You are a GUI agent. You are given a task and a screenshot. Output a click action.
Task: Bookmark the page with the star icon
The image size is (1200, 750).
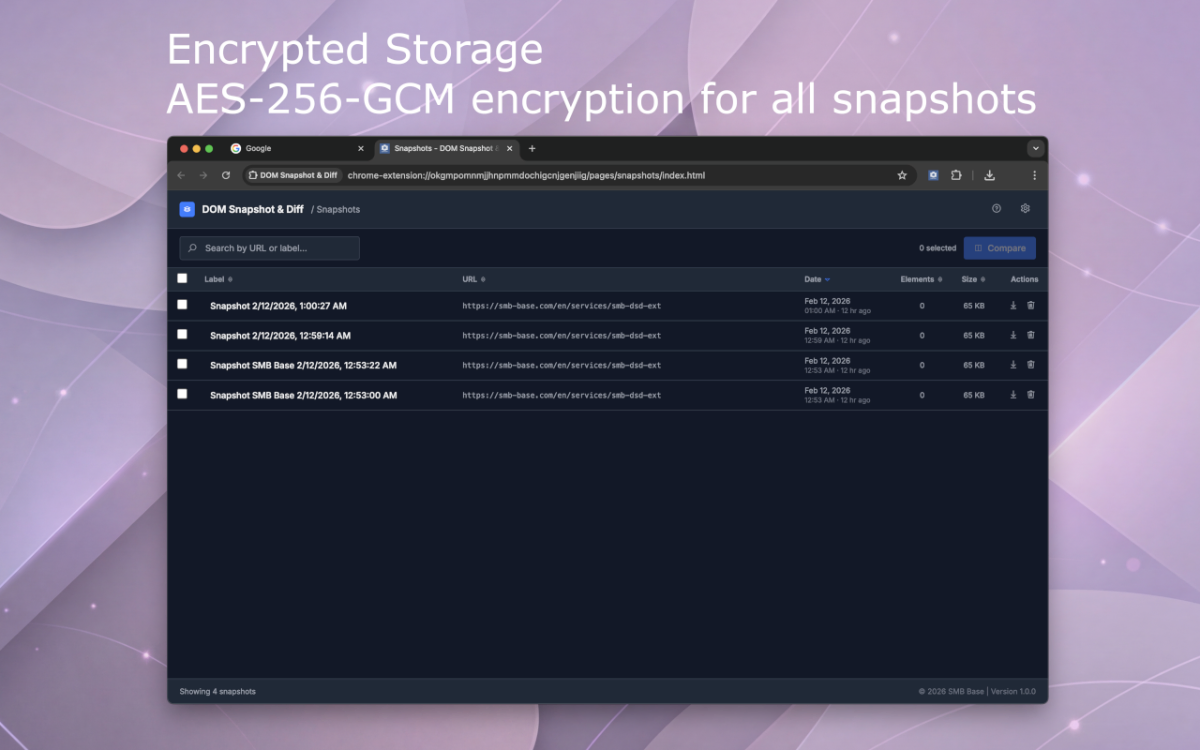[x=902, y=174]
